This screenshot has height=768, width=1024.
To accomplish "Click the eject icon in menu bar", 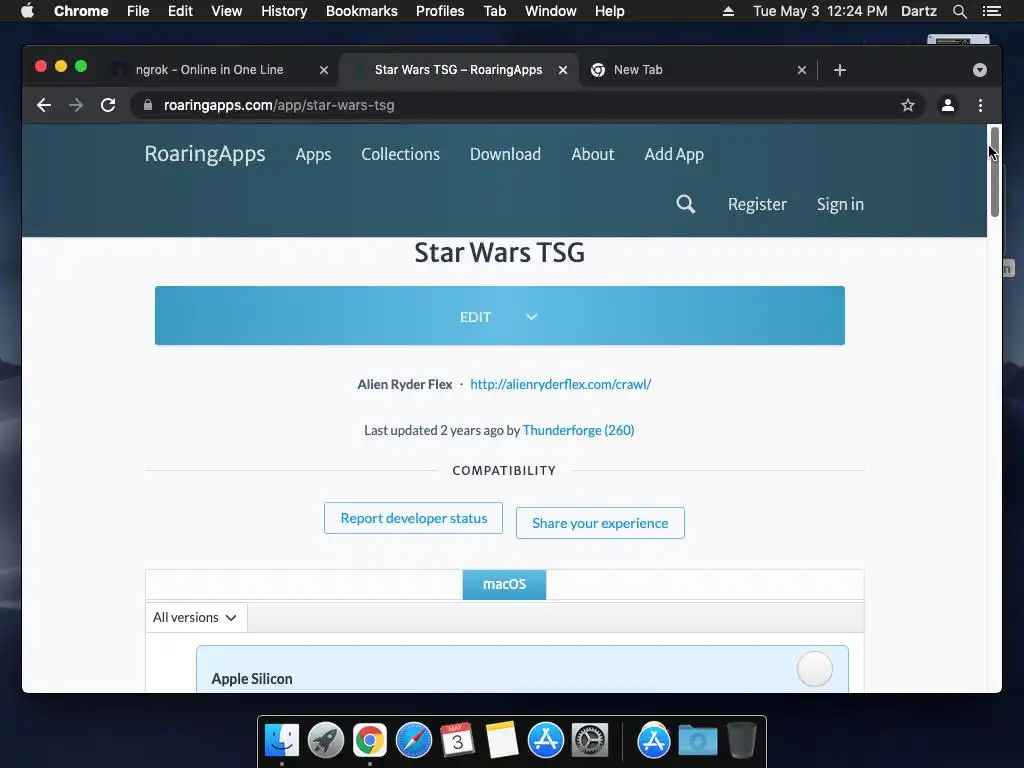I will [x=728, y=11].
